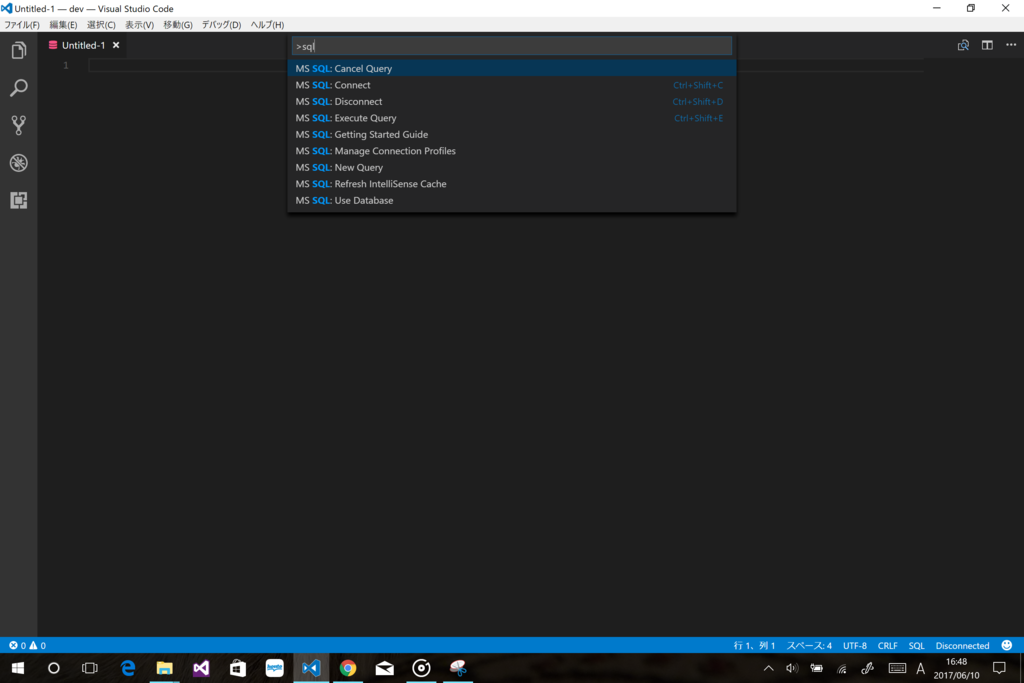This screenshot has height=683, width=1024.
Task: Select MS SQL: Refresh IntelliSense Cache
Action: click(511, 184)
